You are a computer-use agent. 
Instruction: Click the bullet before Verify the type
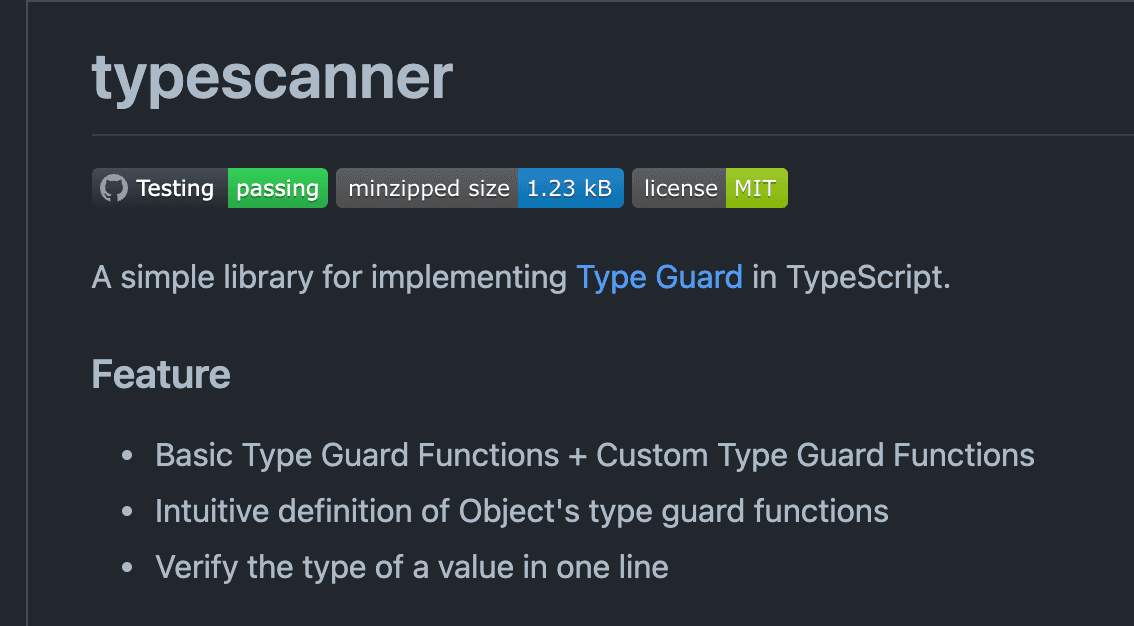(x=127, y=567)
